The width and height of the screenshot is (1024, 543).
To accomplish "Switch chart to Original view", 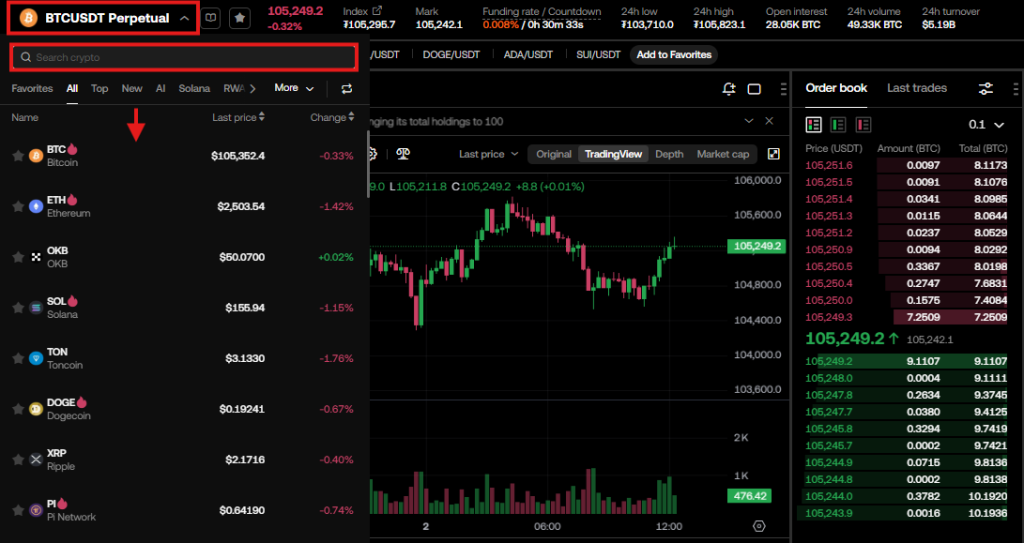I will [554, 154].
